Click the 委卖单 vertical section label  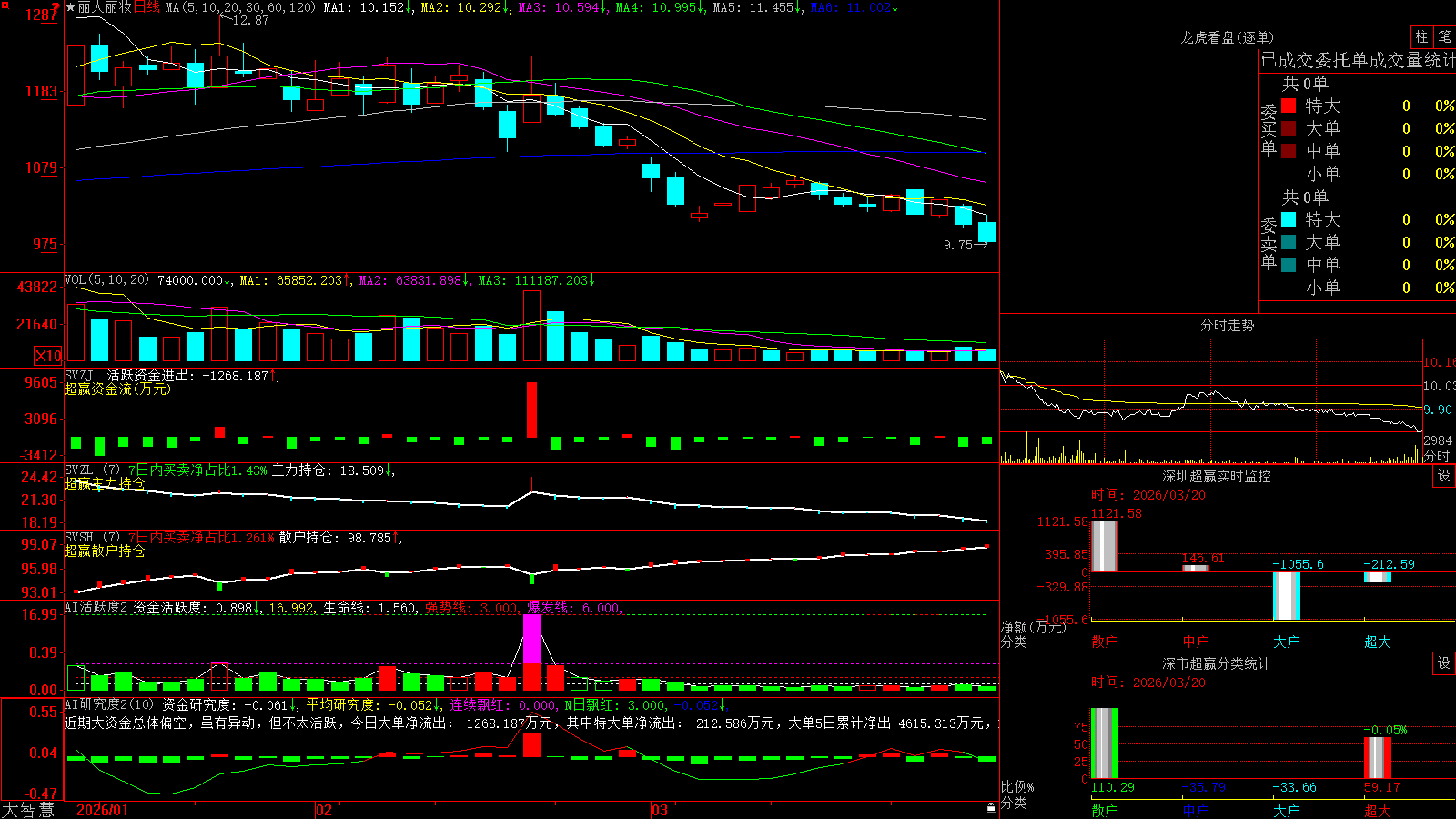(1269, 243)
